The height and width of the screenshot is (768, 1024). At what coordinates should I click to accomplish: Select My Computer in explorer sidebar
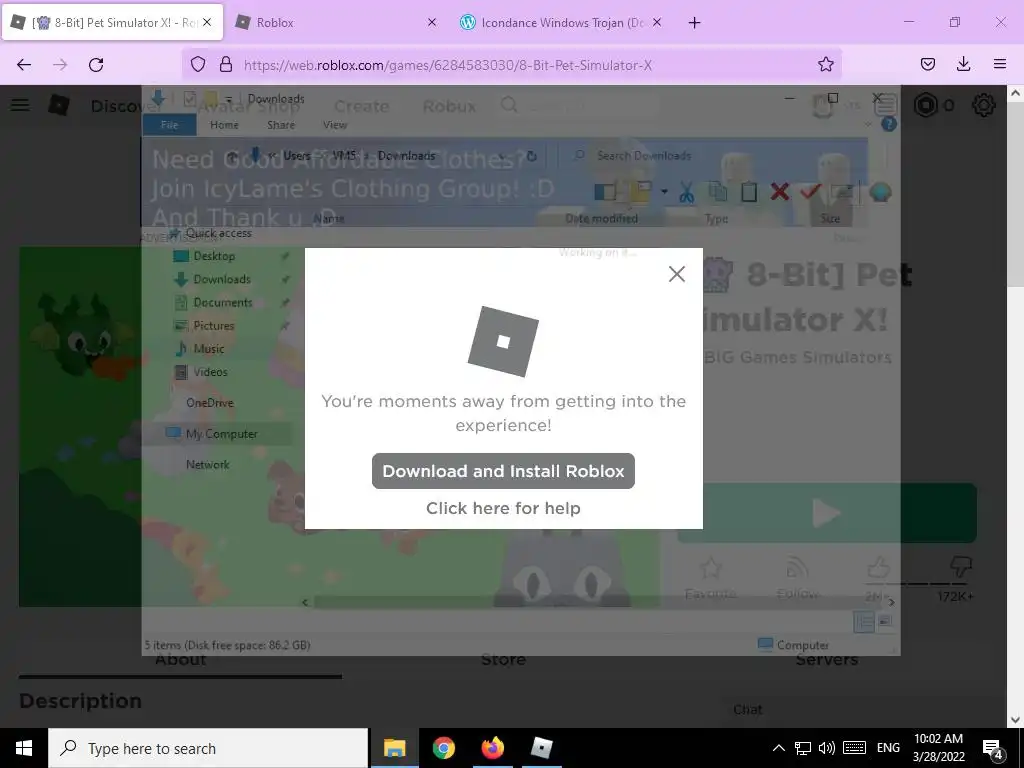pos(221,434)
